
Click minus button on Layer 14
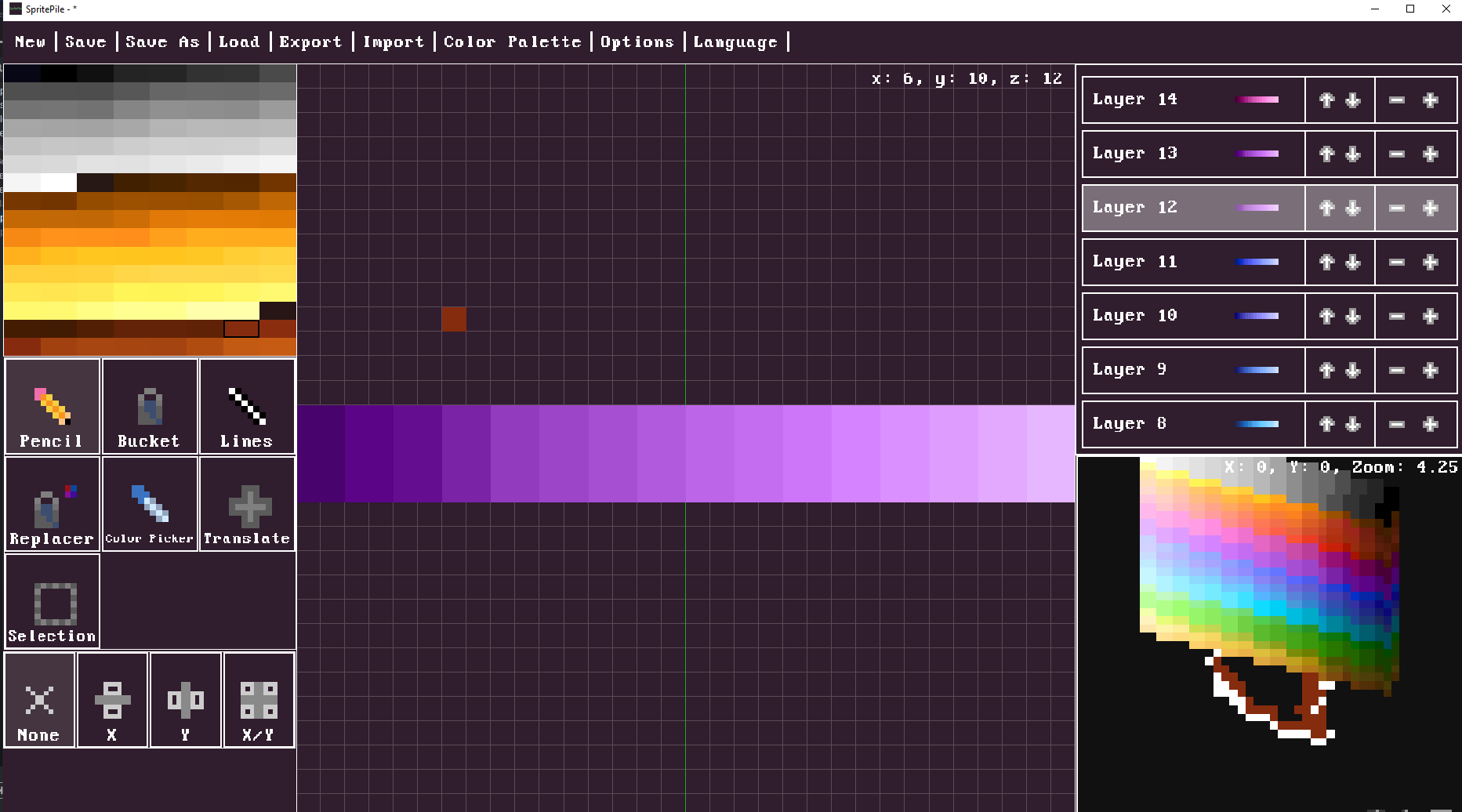tap(1397, 100)
